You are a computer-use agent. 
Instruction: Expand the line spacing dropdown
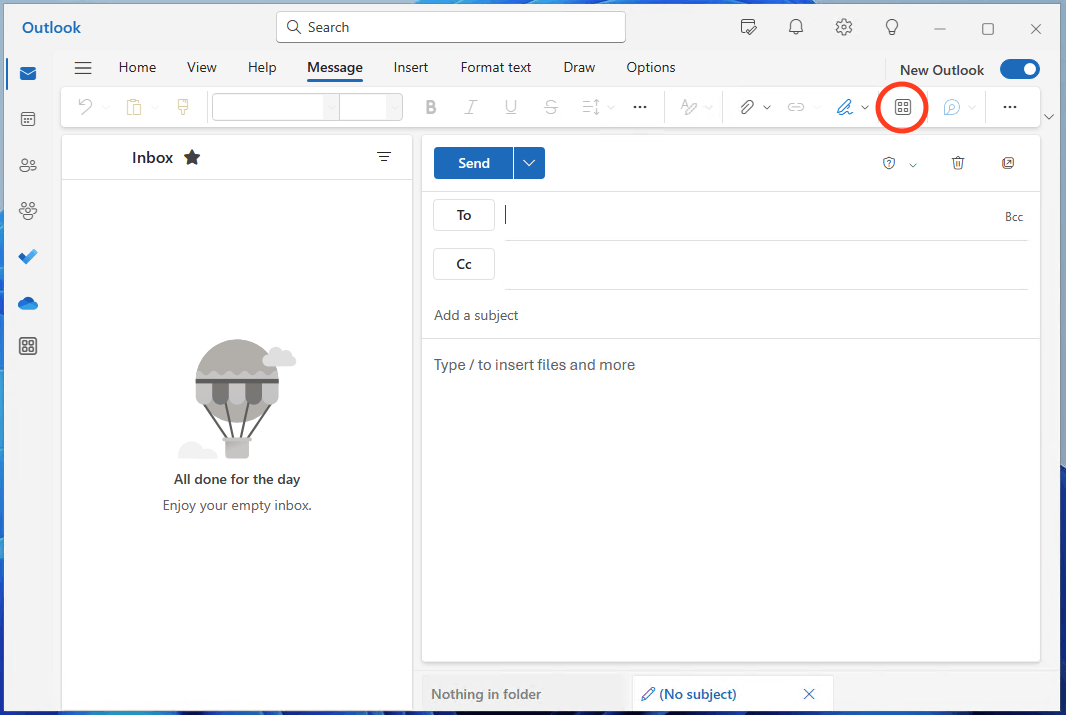point(611,107)
